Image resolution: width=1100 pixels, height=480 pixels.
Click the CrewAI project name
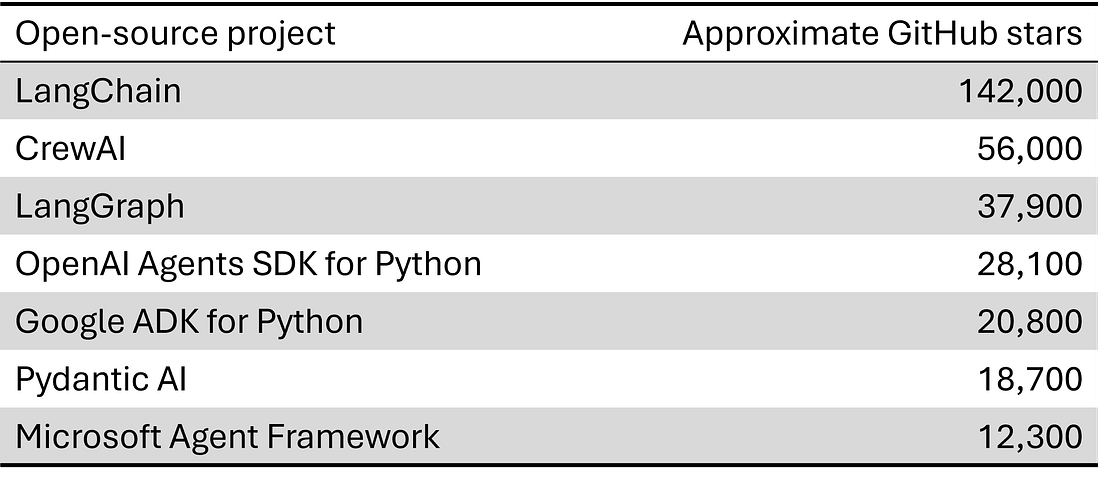(x=70, y=149)
